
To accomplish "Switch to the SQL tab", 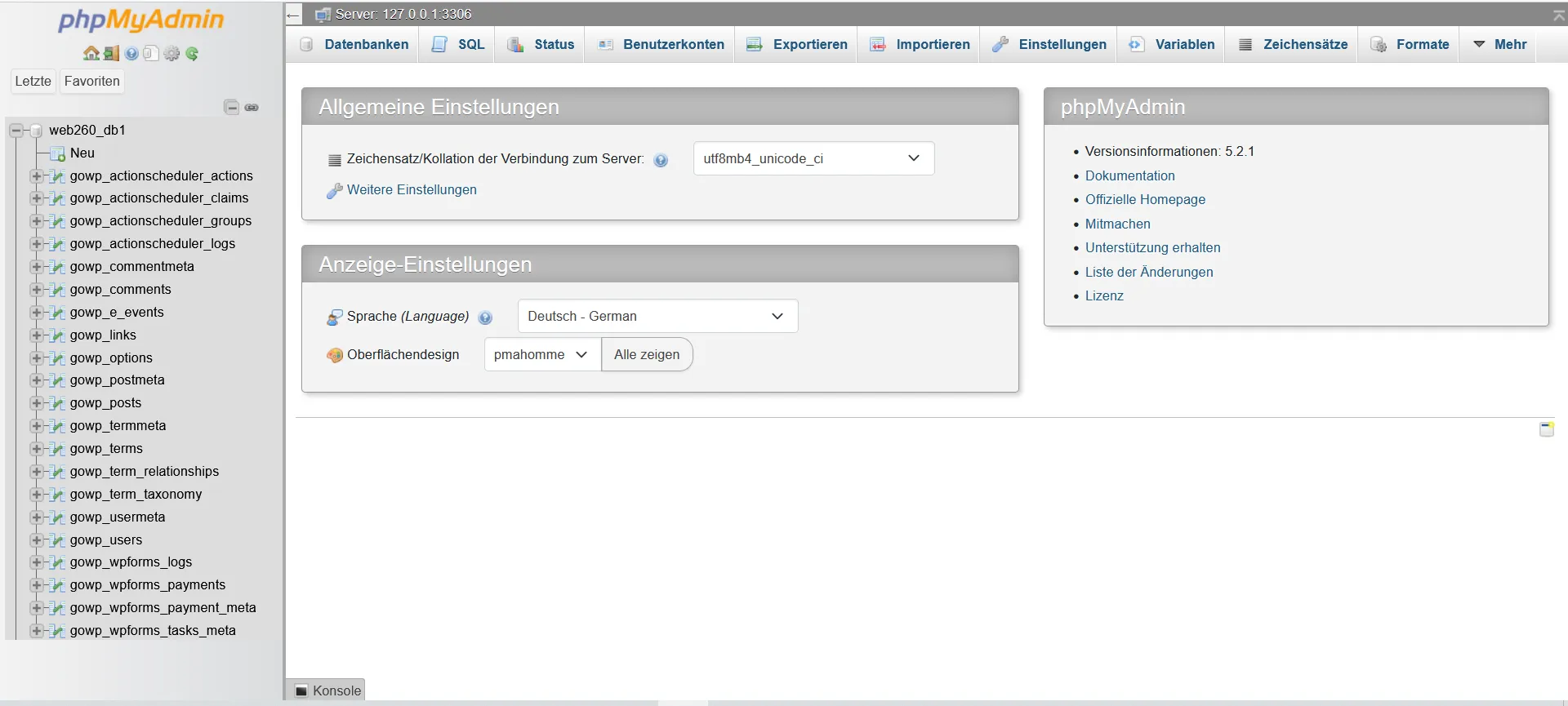I will pyautogui.click(x=458, y=45).
